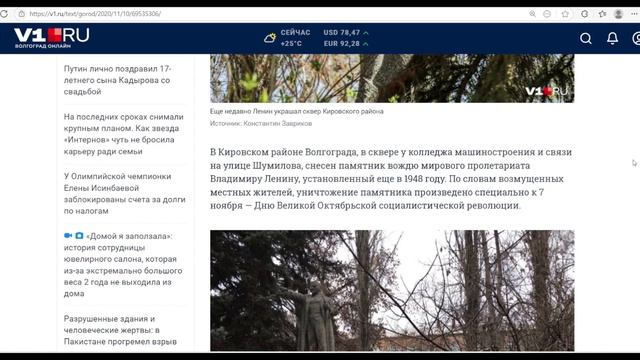This screenshot has height=360, width=640.
Task: Click the USD rate up arrow
Action: [366, 33]
